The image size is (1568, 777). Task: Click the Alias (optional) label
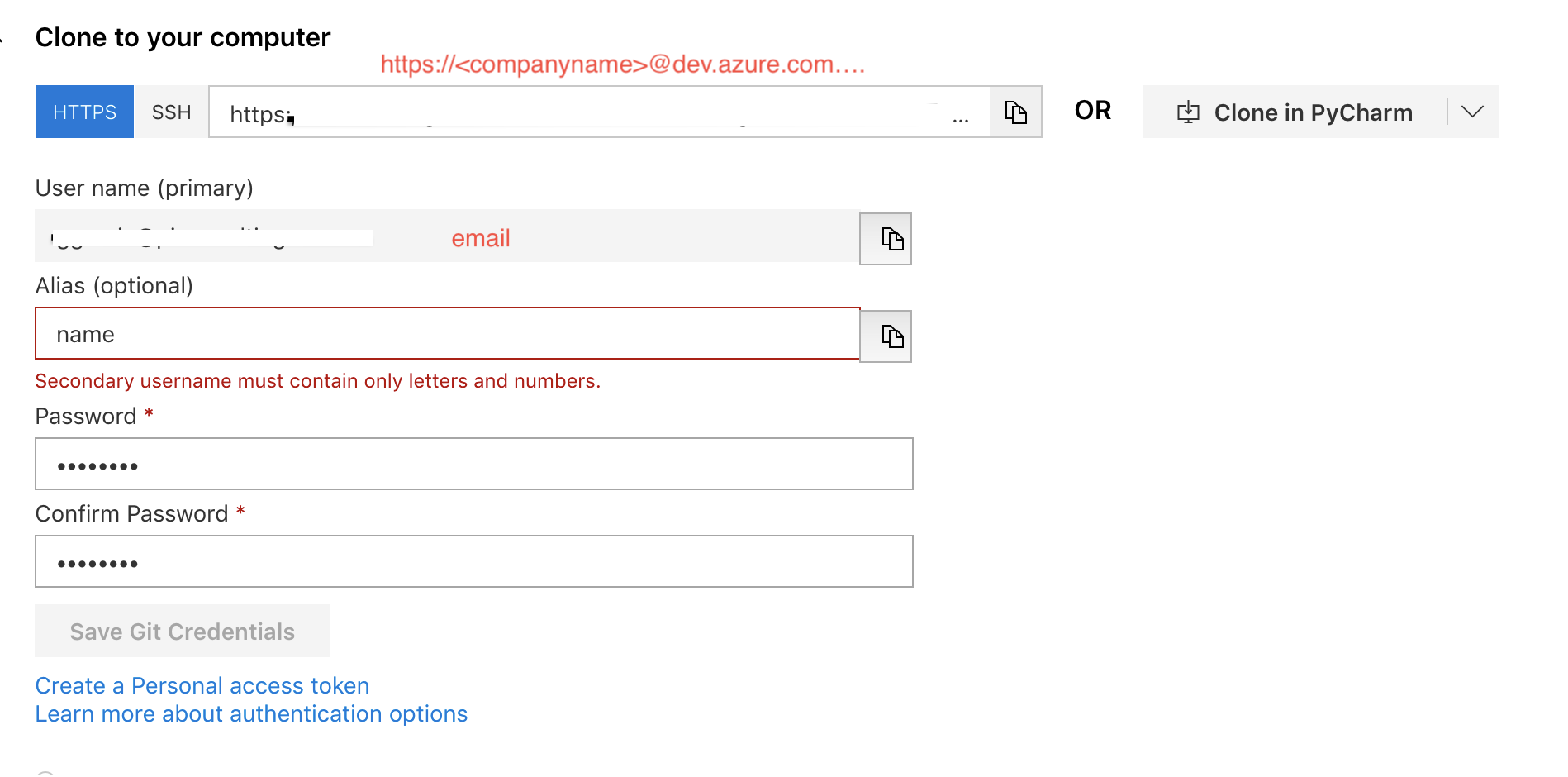click(114, 286)
